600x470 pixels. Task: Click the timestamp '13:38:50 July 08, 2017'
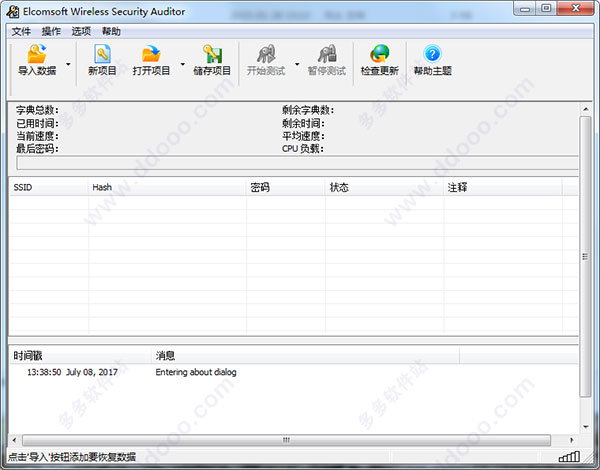tap(72, 372)
